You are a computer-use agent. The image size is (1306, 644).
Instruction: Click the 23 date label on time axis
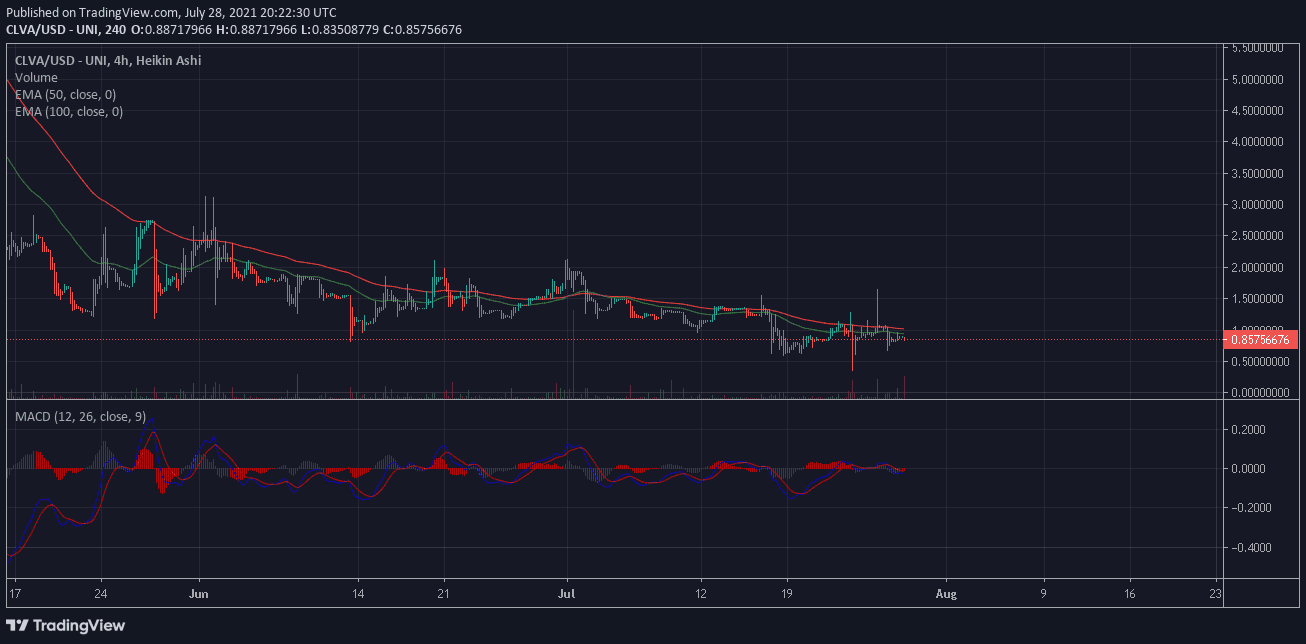[x=1215, y=592]
